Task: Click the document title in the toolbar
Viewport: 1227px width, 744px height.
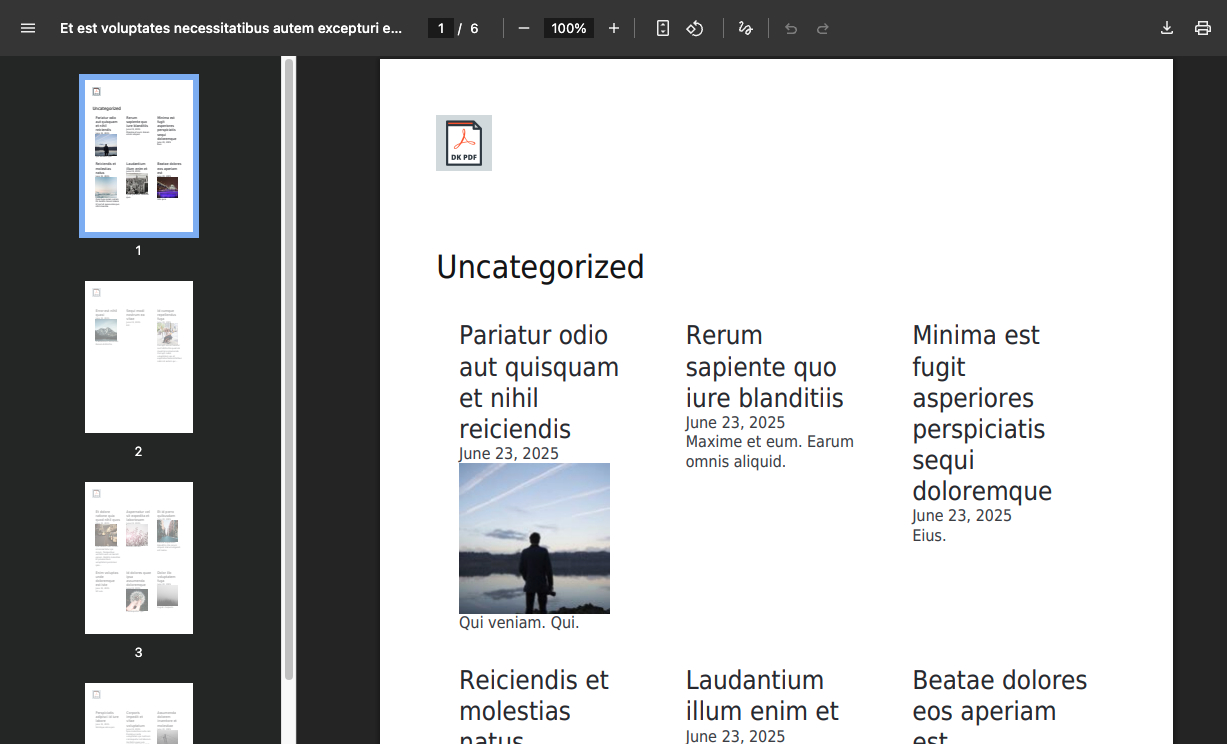Action: click(x=231, y=28)
